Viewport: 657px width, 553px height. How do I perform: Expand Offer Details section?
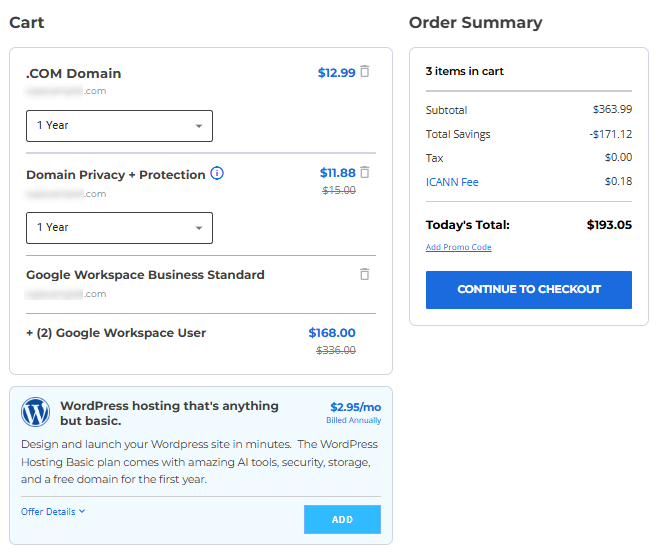pos(53,512)
